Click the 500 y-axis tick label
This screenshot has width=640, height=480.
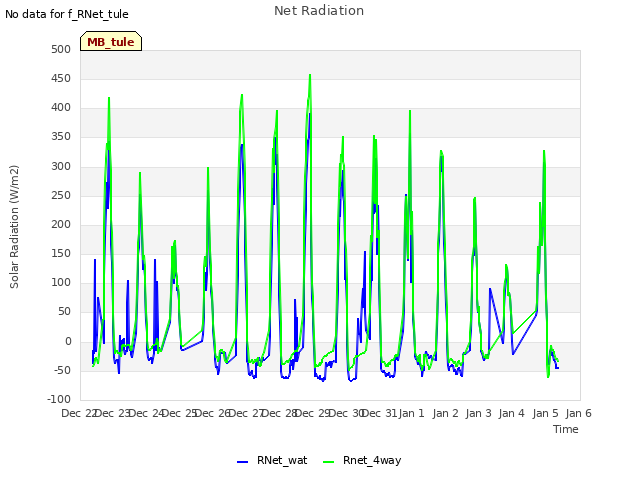(61, 49)
